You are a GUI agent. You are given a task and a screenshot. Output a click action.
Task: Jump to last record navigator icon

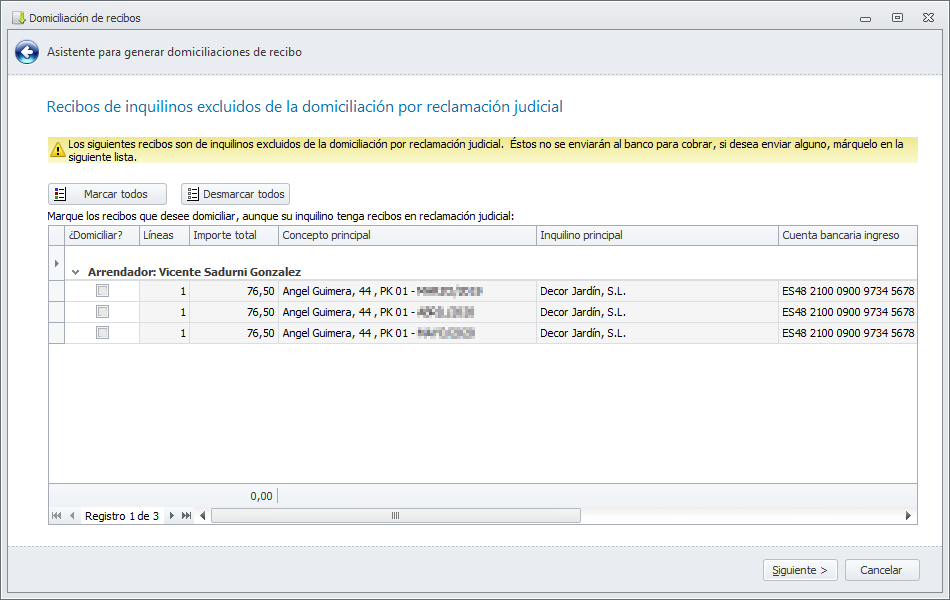point(187,516)
